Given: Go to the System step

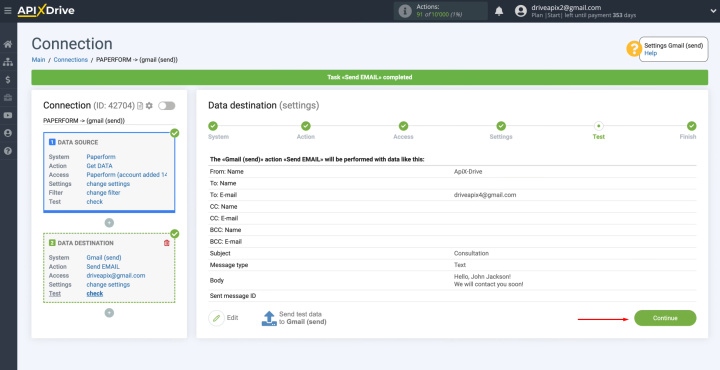Looking at the screenshot, I should click(213, 126).
